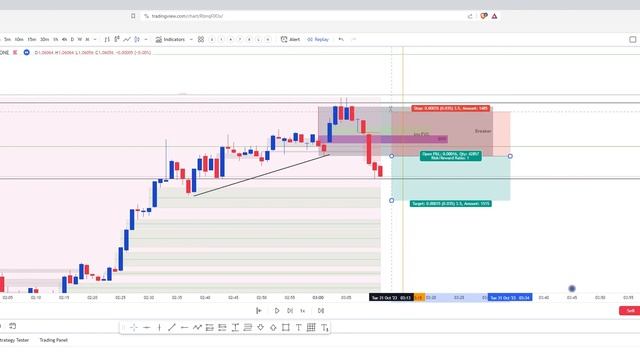Step replay forward one bar
This screenshot has height=360, width=640.
coord(290,311)
